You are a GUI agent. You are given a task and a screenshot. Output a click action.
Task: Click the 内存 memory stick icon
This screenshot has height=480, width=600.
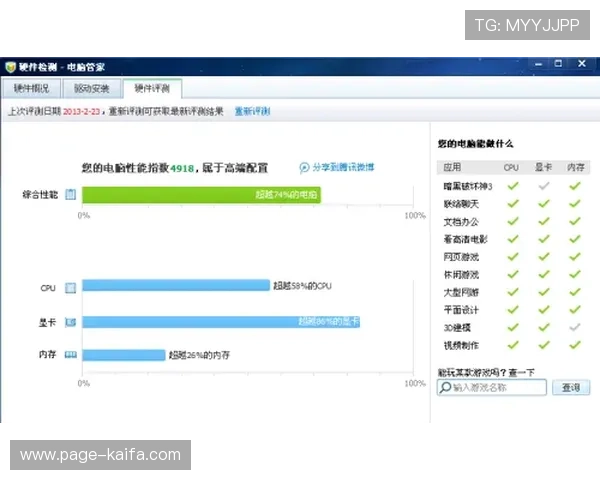[71, 355]
